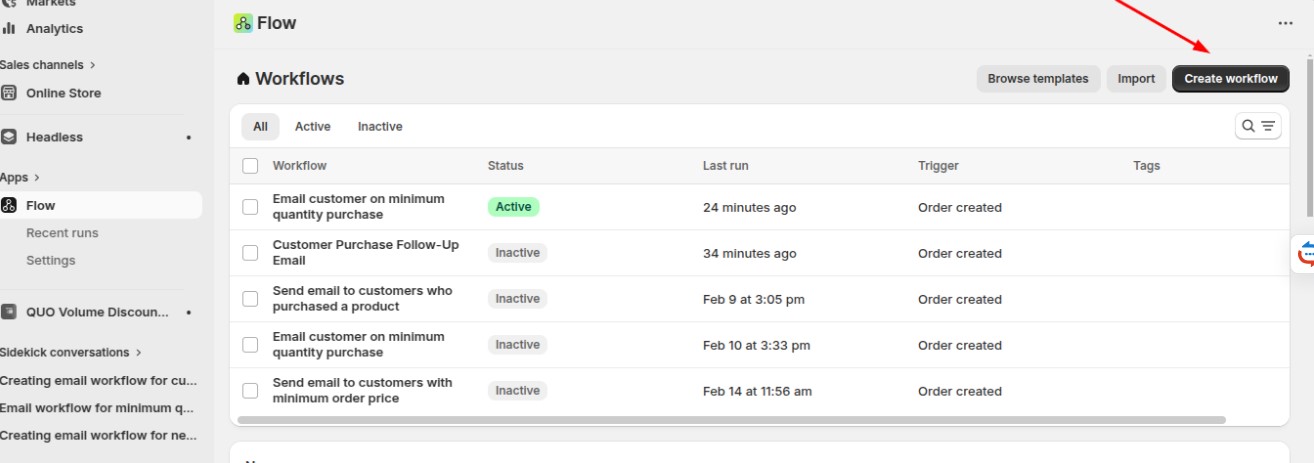Open search and filter workflows icon
Image resolution: width=1314 pixels, height=463 pixels.
coord(1258,126)
